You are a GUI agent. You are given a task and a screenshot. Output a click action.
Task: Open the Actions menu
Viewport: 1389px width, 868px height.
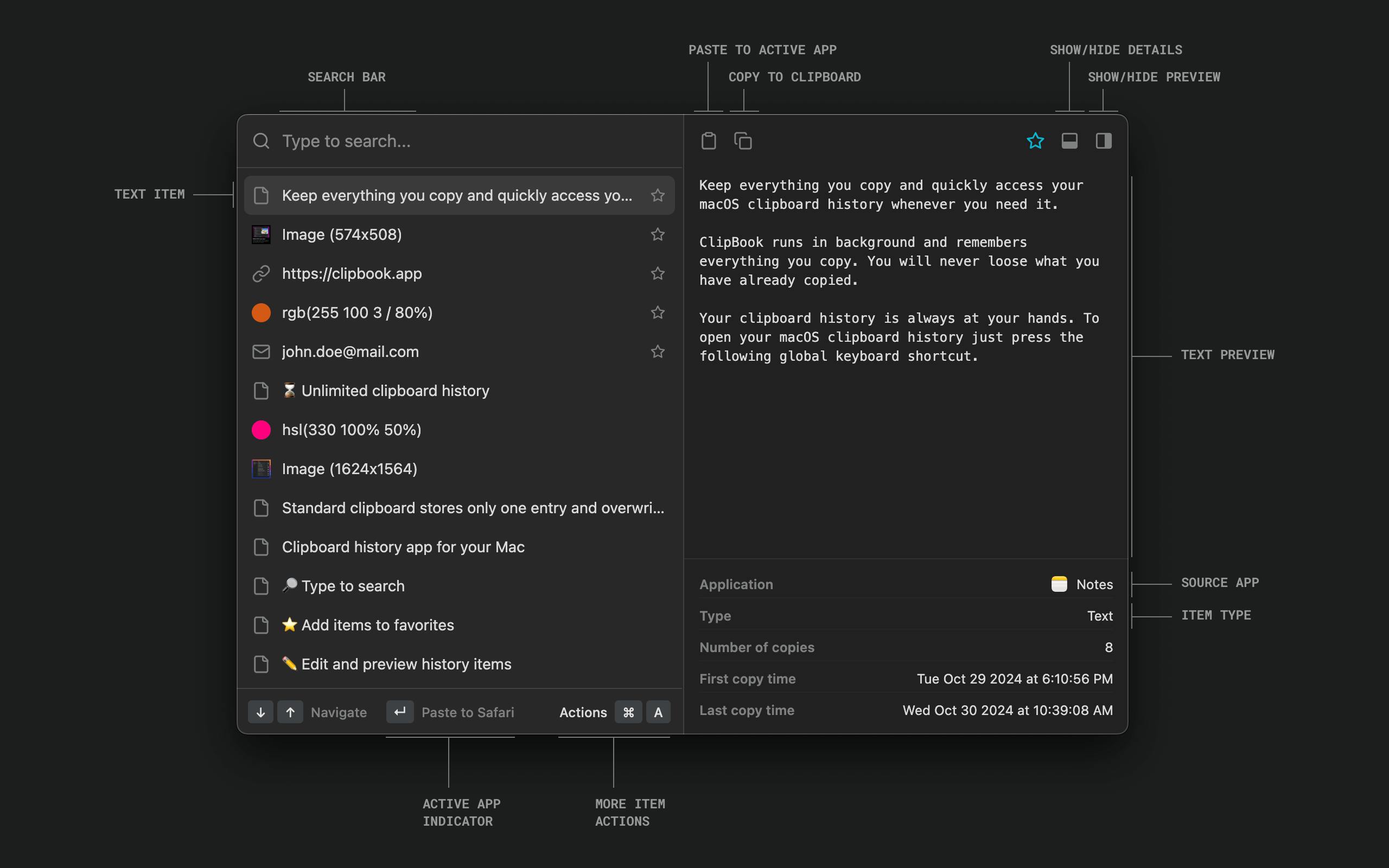[583, 712]
